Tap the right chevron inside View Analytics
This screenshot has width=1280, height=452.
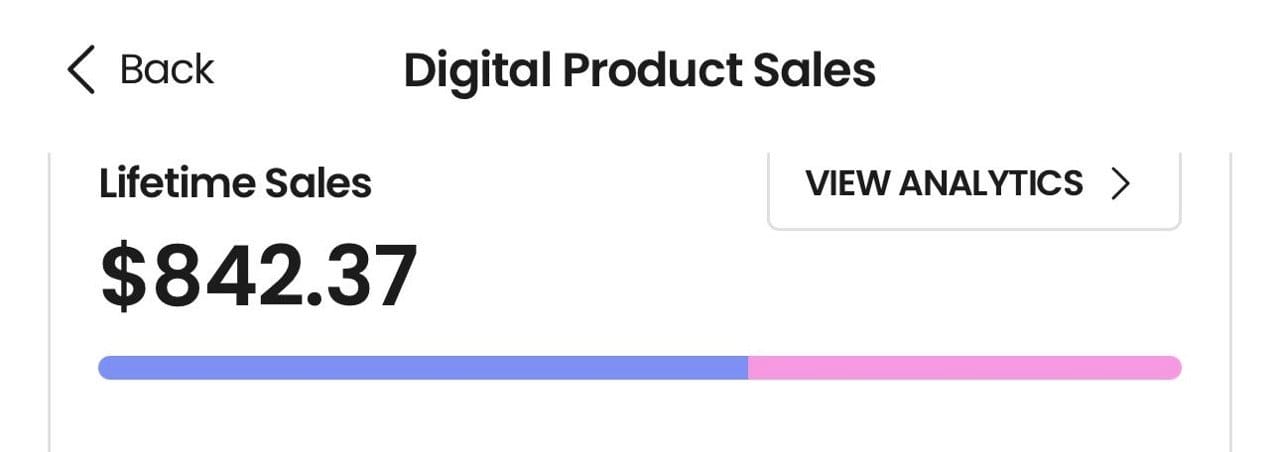click(x=1121, y=184)
